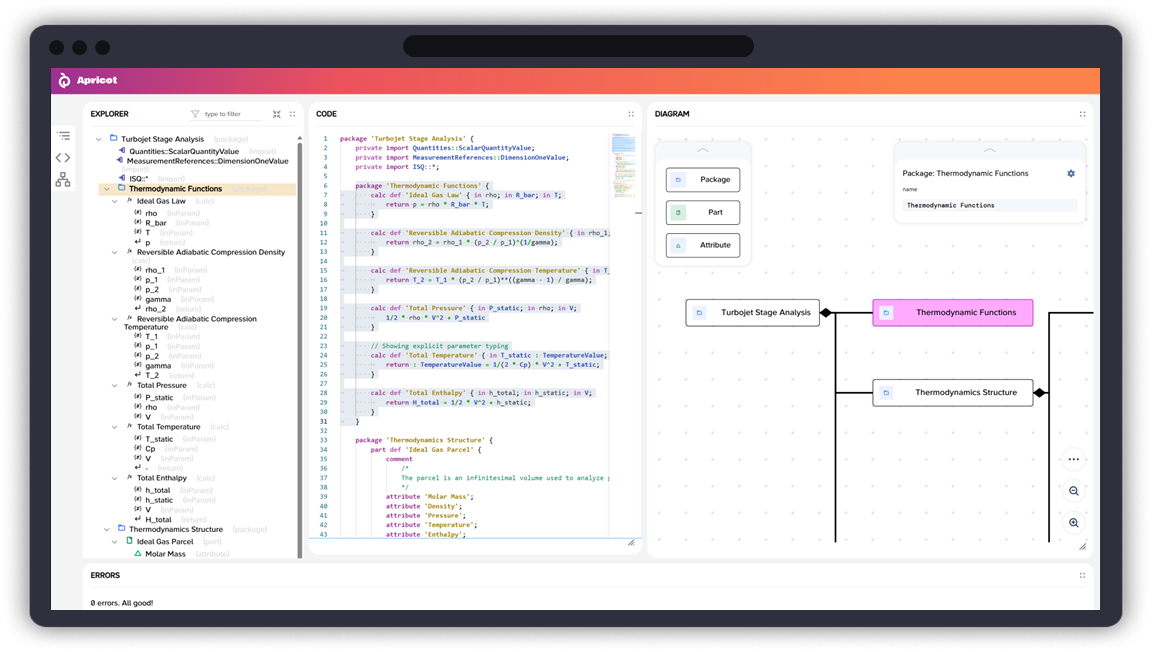Open the code view sidebar icon
This screenshot has height=652, width=1152.
click(63, 157)
